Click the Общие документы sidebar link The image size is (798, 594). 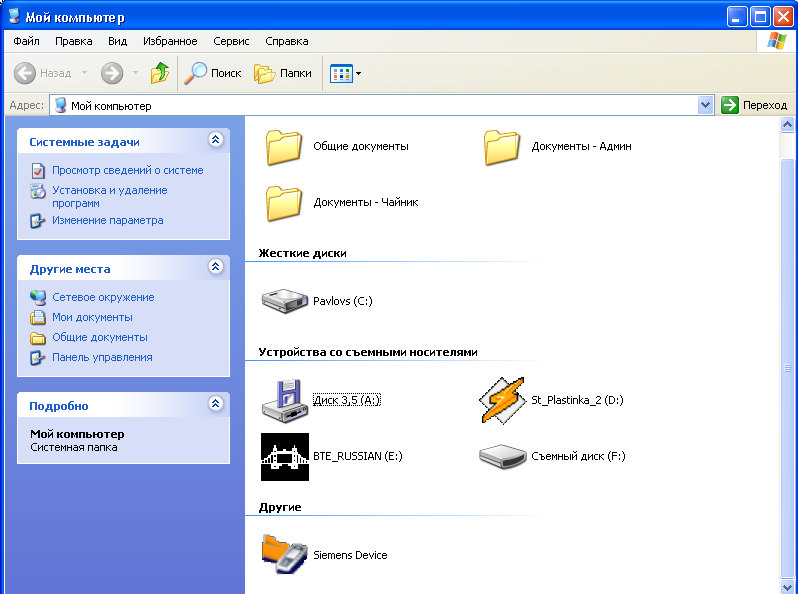pos(100,337)
